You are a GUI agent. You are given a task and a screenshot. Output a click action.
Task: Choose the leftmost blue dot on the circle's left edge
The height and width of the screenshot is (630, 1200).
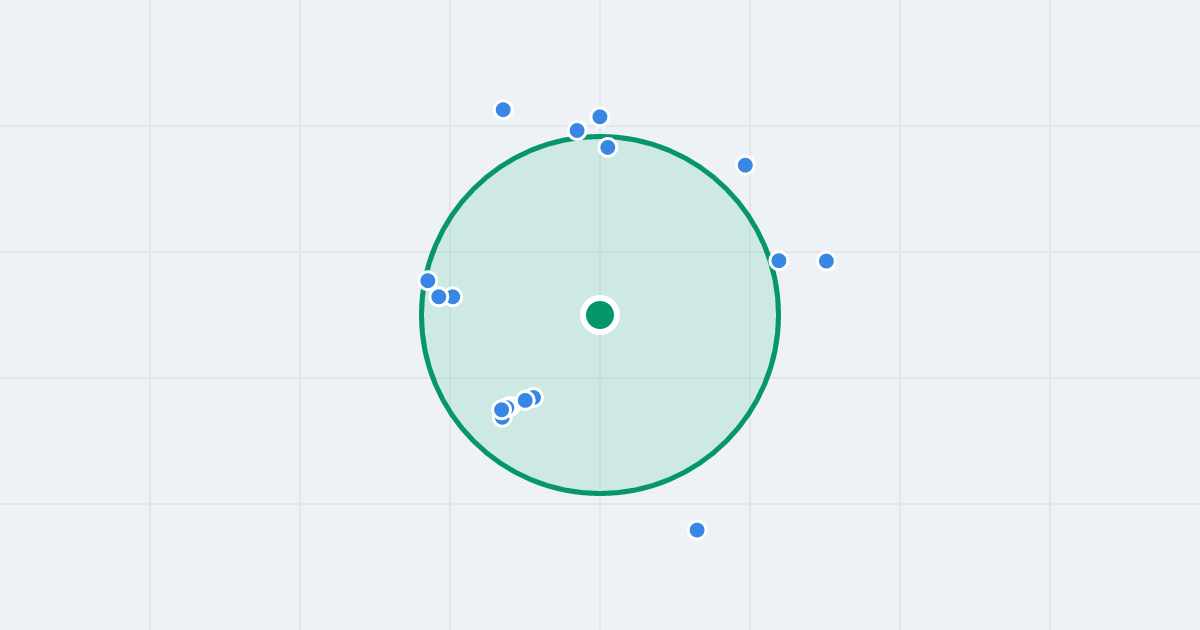(428, 281)
